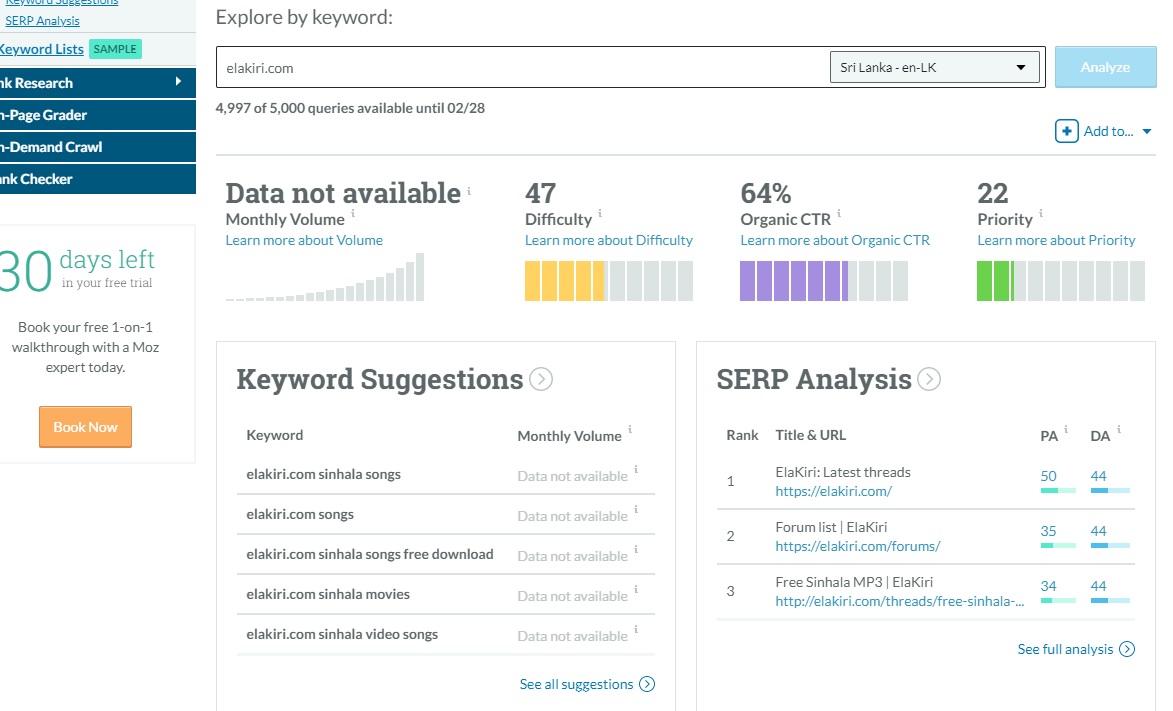
Task: Click info icon by Monthly Volume column header
Action: (x=630, y=430)
